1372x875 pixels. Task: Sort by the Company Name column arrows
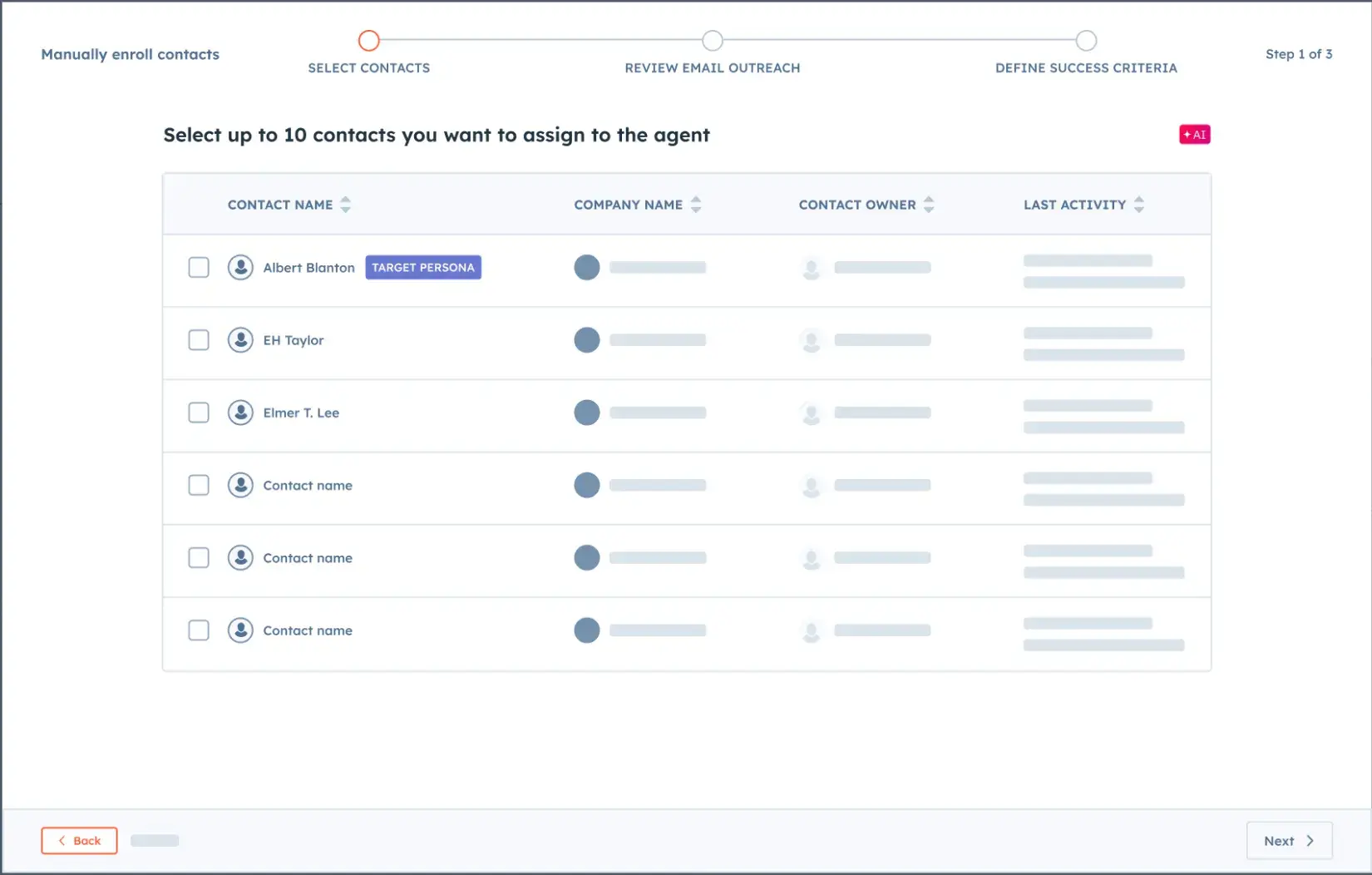point(696,205)
